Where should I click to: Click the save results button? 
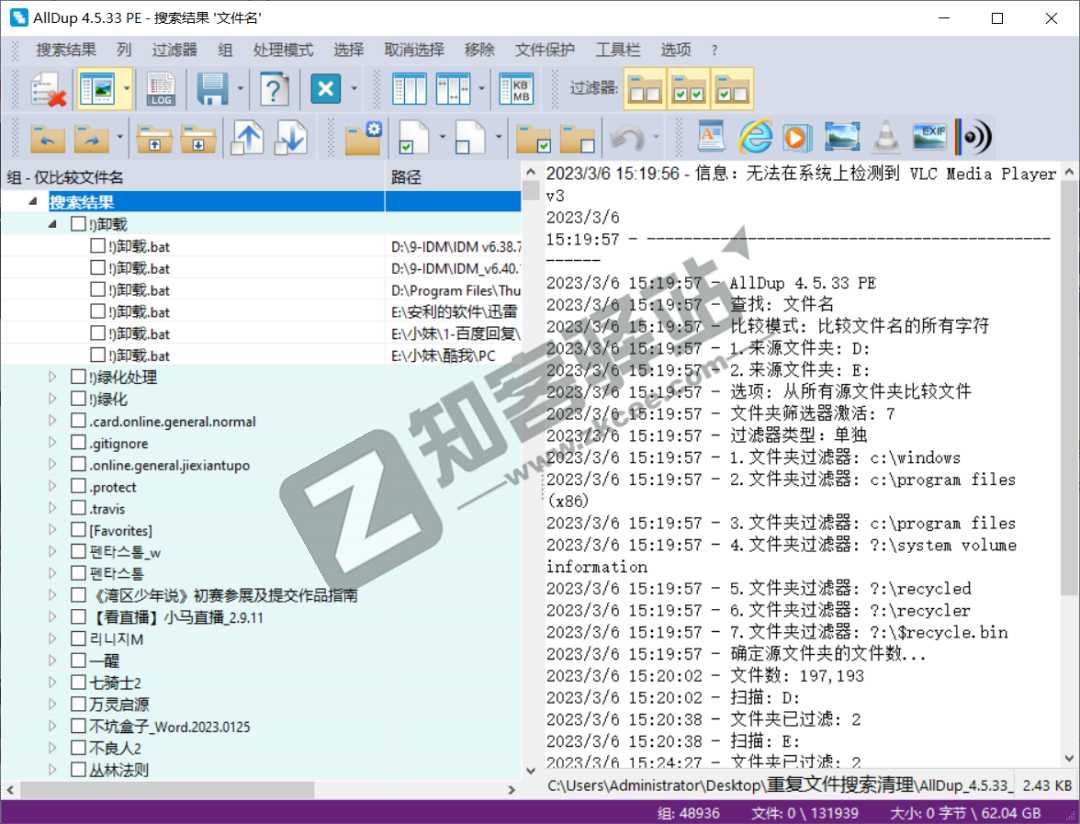tap(210, 89)
